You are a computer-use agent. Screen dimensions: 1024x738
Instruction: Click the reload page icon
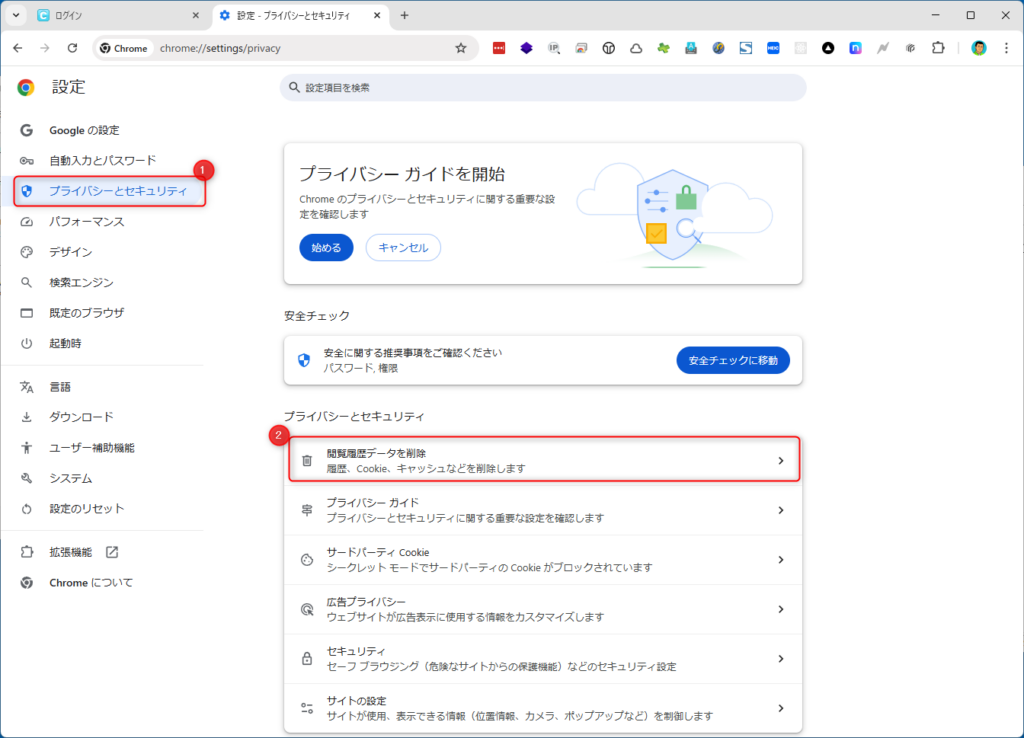(x=72, y=48)
